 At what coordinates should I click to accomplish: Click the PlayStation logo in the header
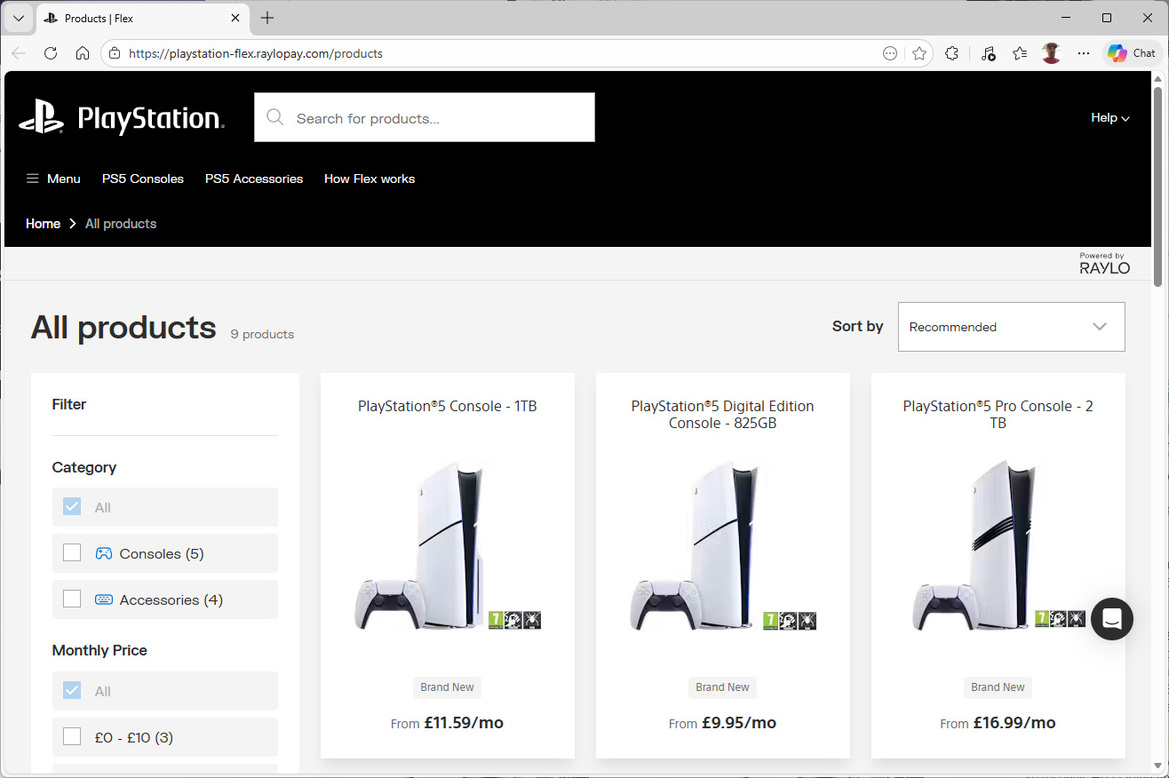pos(121,118)
